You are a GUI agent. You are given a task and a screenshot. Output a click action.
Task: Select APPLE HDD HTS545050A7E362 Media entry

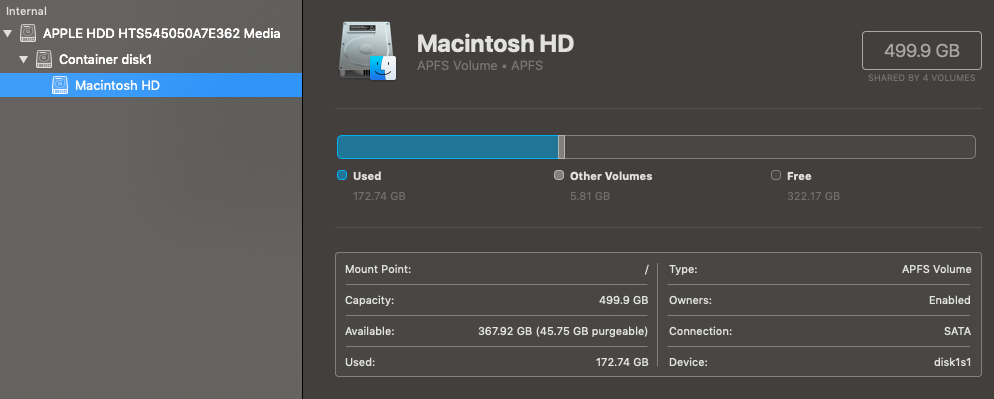[x=151, y=33]
